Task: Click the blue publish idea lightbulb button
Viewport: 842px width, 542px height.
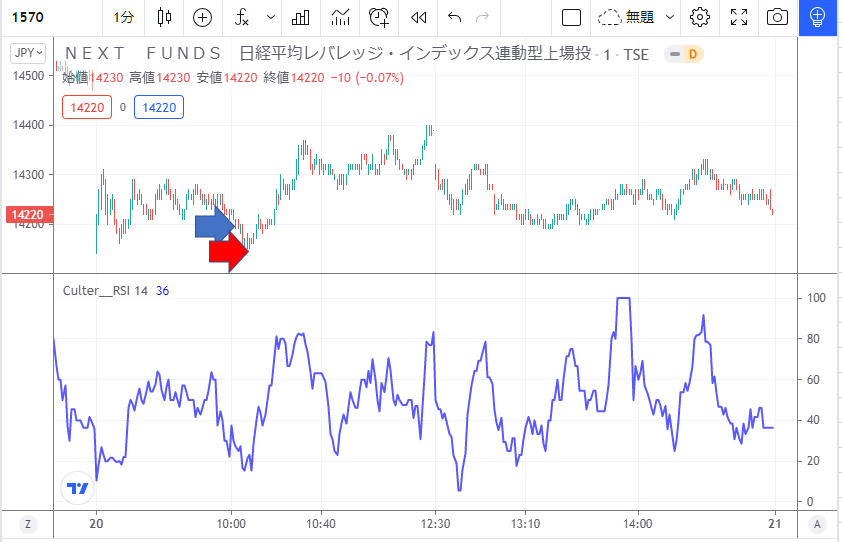Action: coord(817,17)
